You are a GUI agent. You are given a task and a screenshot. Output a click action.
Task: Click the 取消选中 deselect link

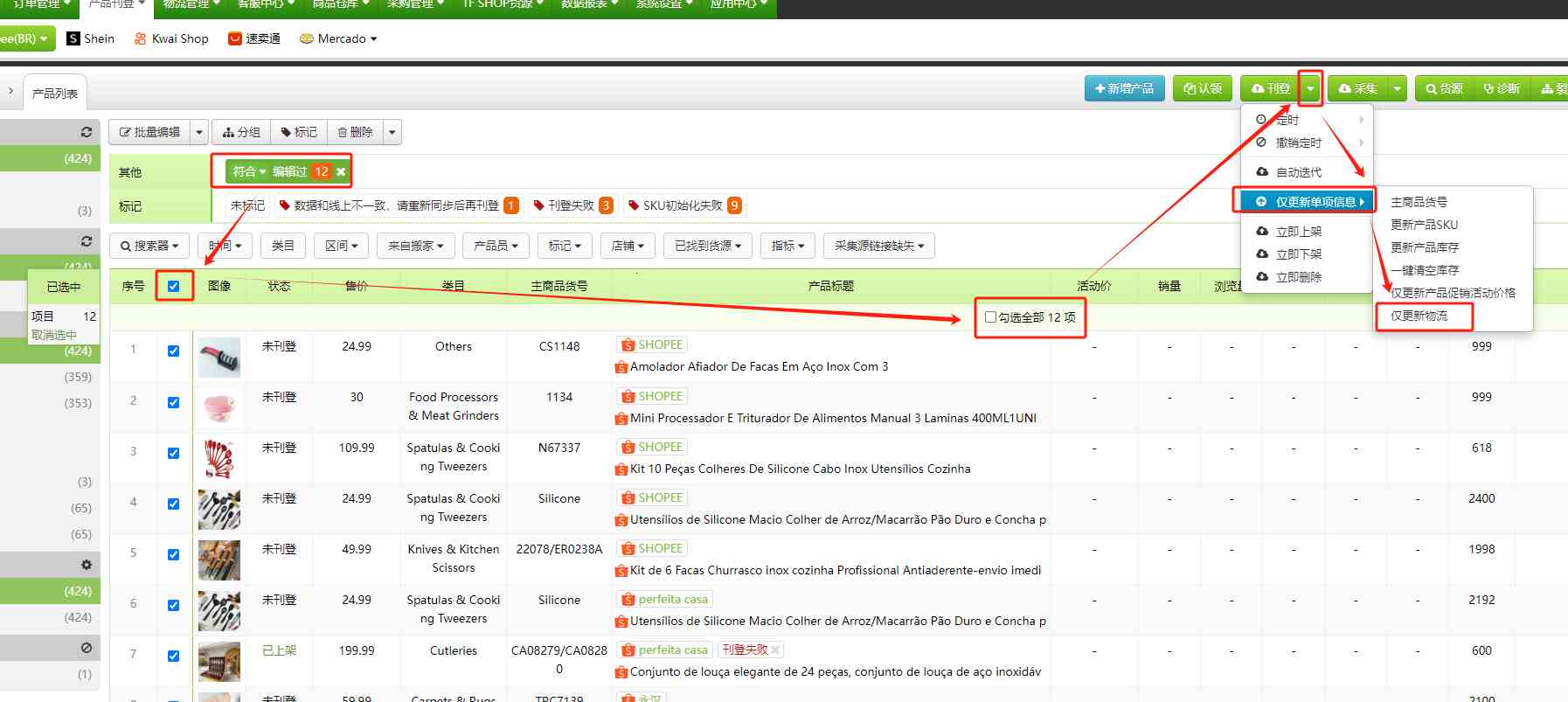click(x=54, y=335)
